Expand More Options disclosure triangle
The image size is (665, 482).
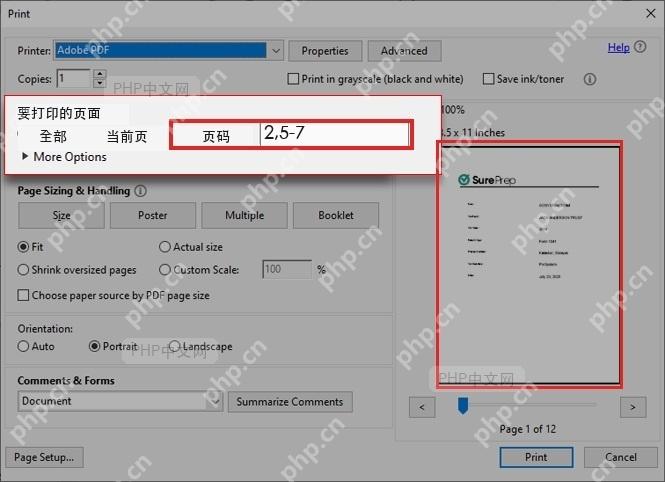pos(25,156)
